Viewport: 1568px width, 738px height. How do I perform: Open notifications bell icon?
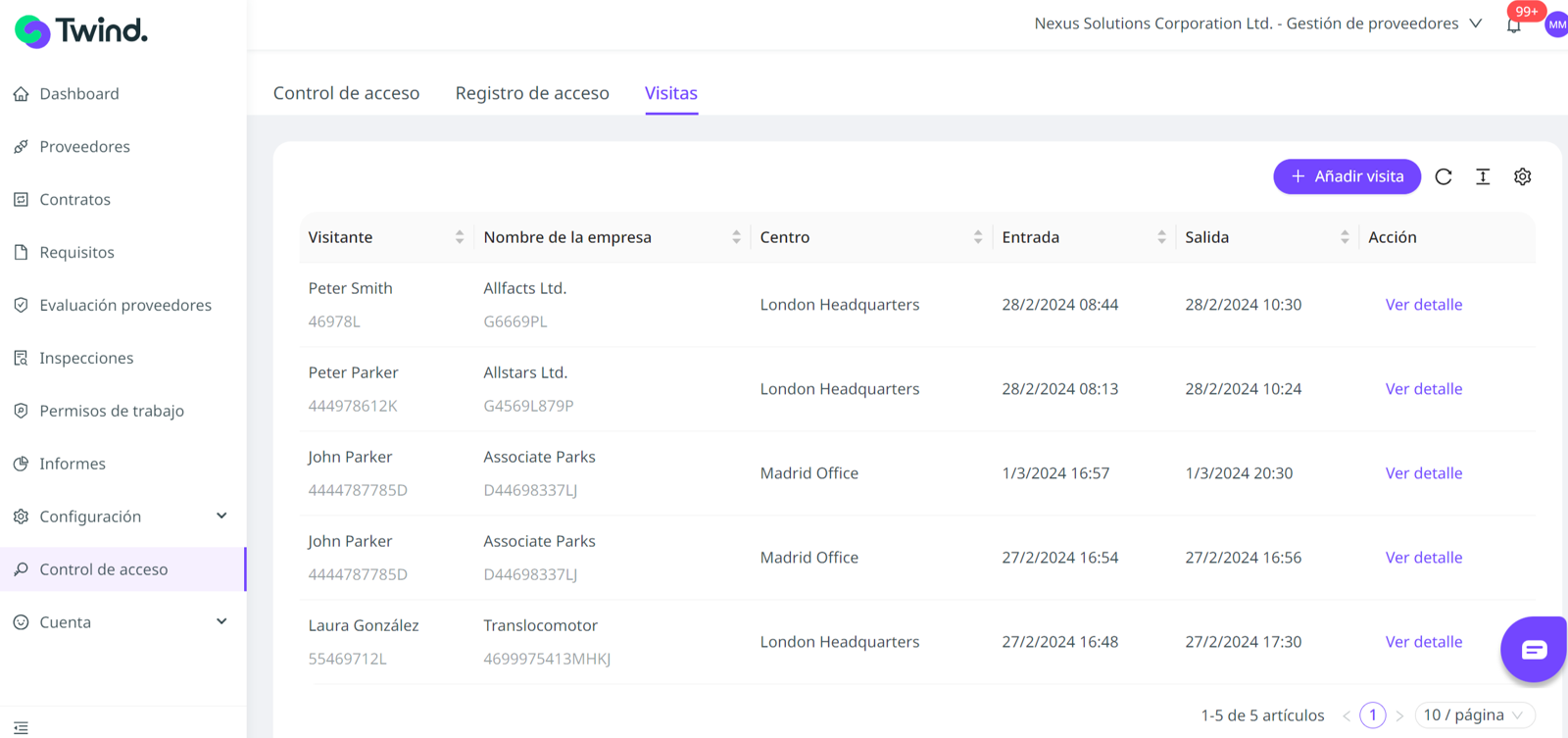point(1514,25)
